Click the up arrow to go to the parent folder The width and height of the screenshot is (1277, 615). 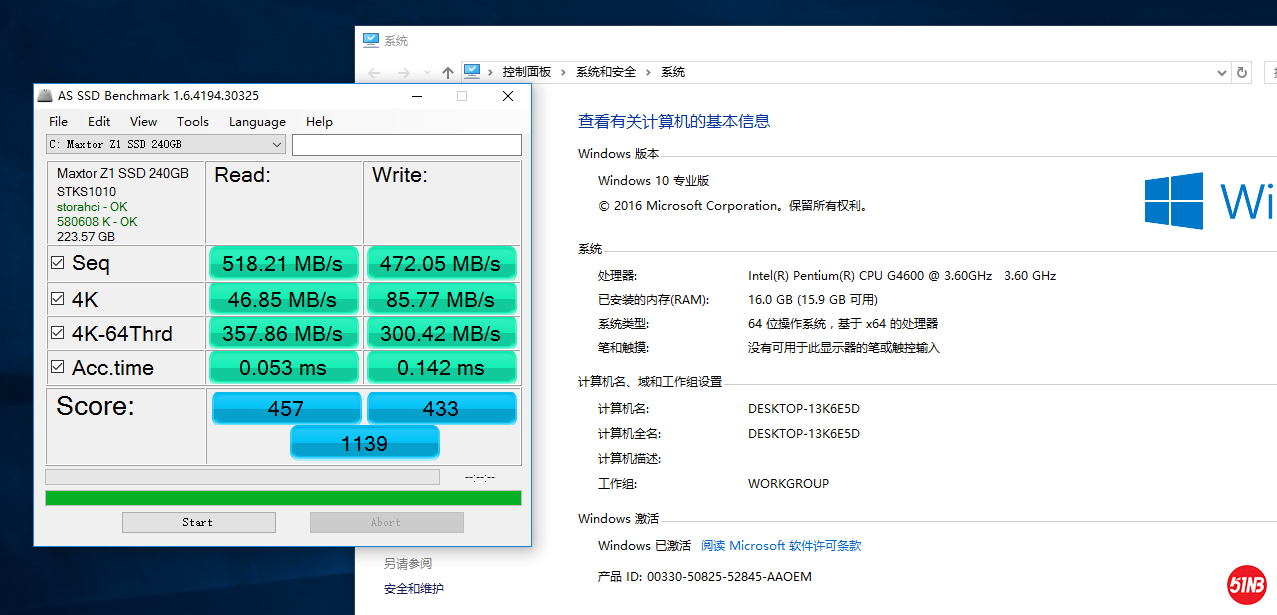pyautogui.click(x=448, y=73)
